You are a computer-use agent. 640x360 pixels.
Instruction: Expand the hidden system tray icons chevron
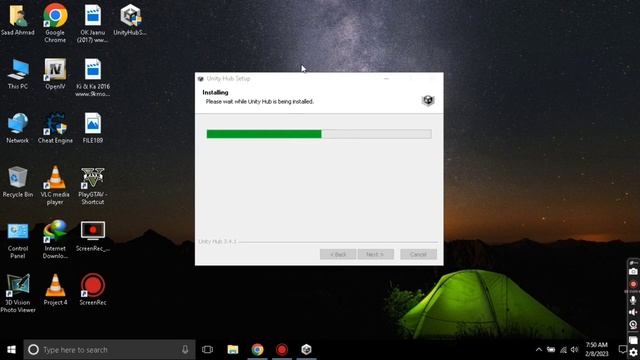(539, 350)
